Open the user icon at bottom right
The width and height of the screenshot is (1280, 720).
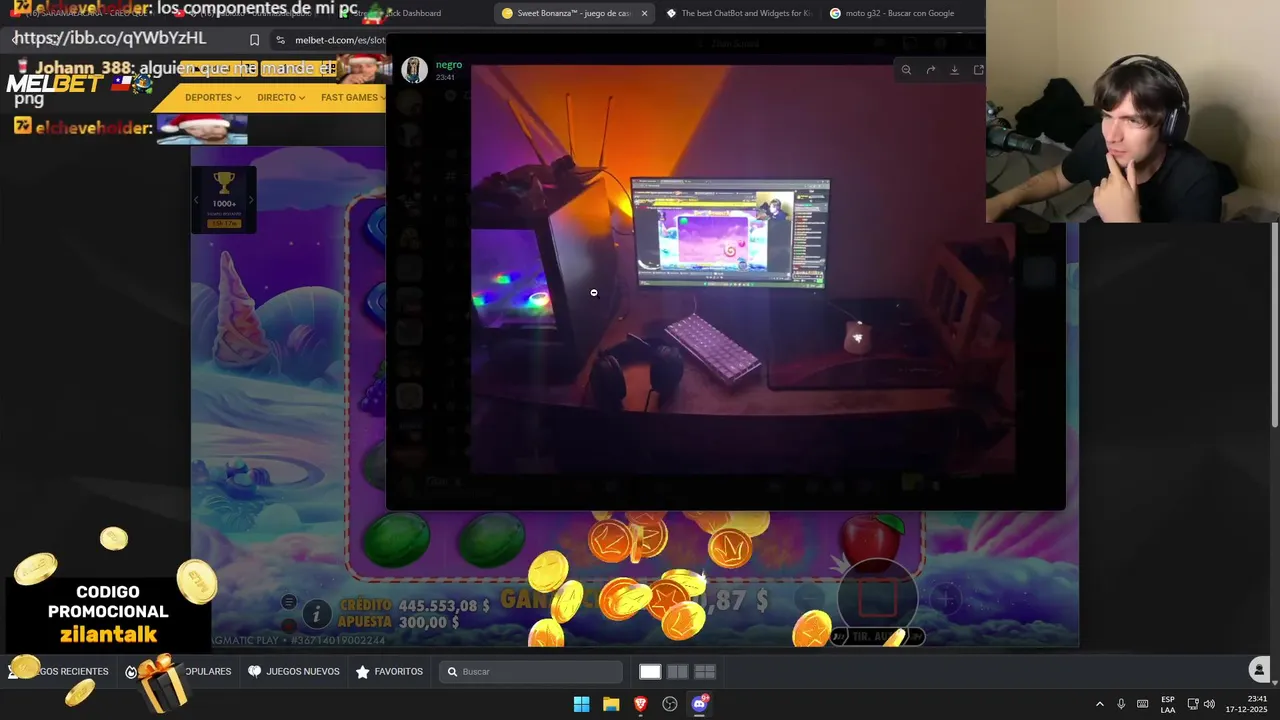click(x=1259, y=670)
